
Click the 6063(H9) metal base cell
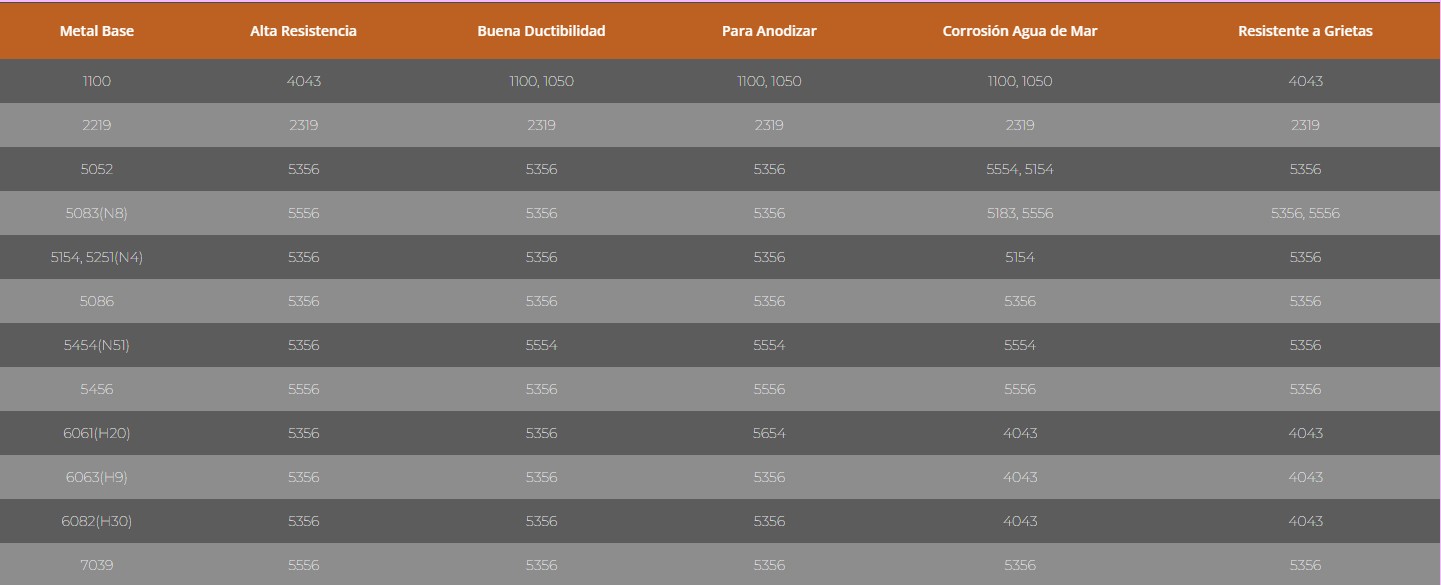[97, 477]
